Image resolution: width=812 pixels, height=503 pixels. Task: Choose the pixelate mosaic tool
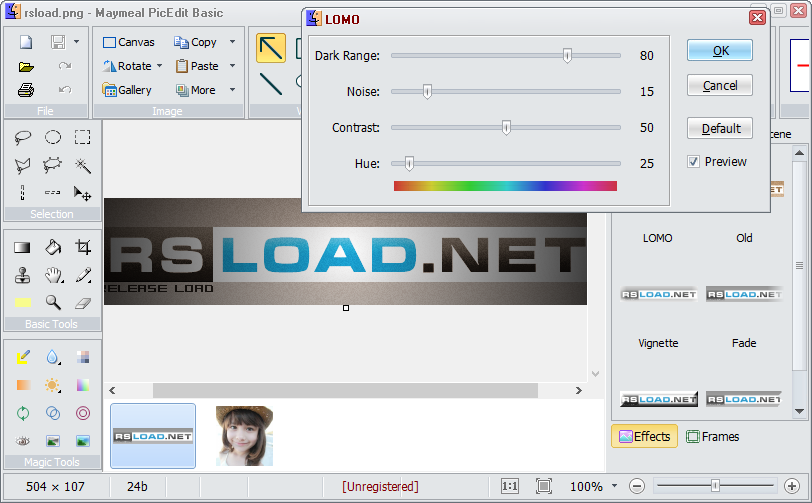pyautogui.click(x=83, y=357)
